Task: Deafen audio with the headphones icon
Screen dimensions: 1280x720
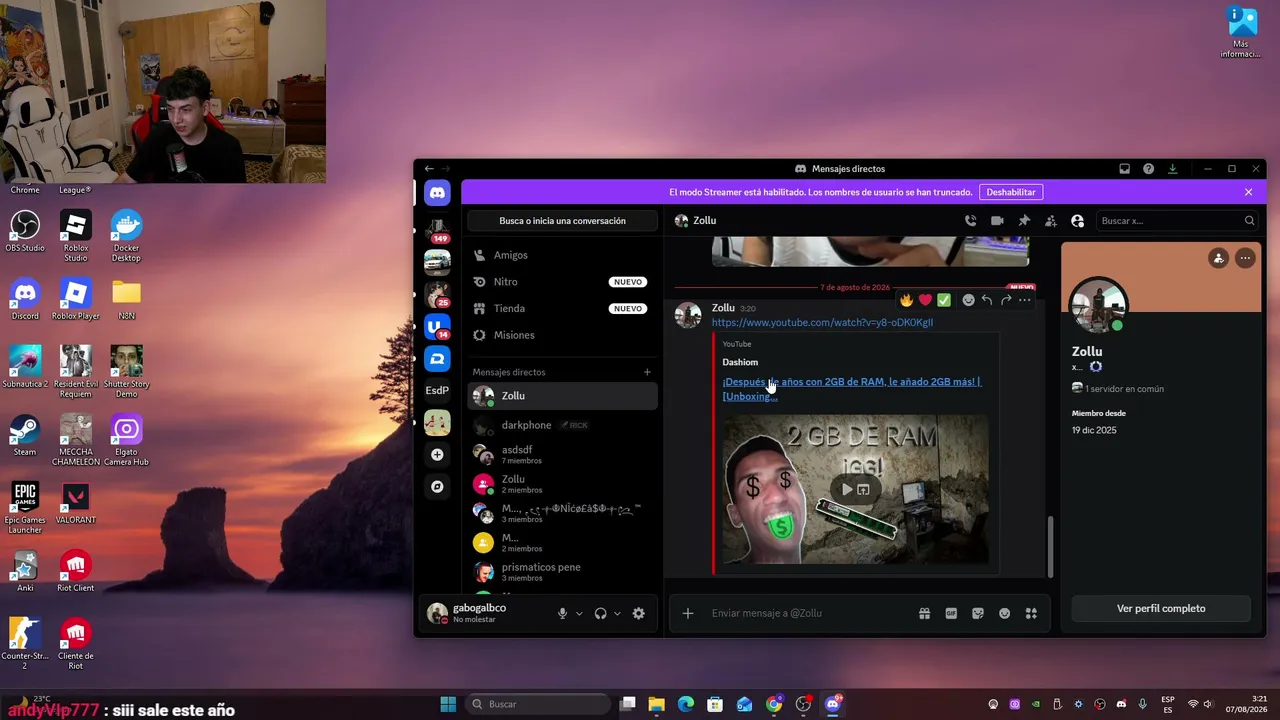Action: 600,614
